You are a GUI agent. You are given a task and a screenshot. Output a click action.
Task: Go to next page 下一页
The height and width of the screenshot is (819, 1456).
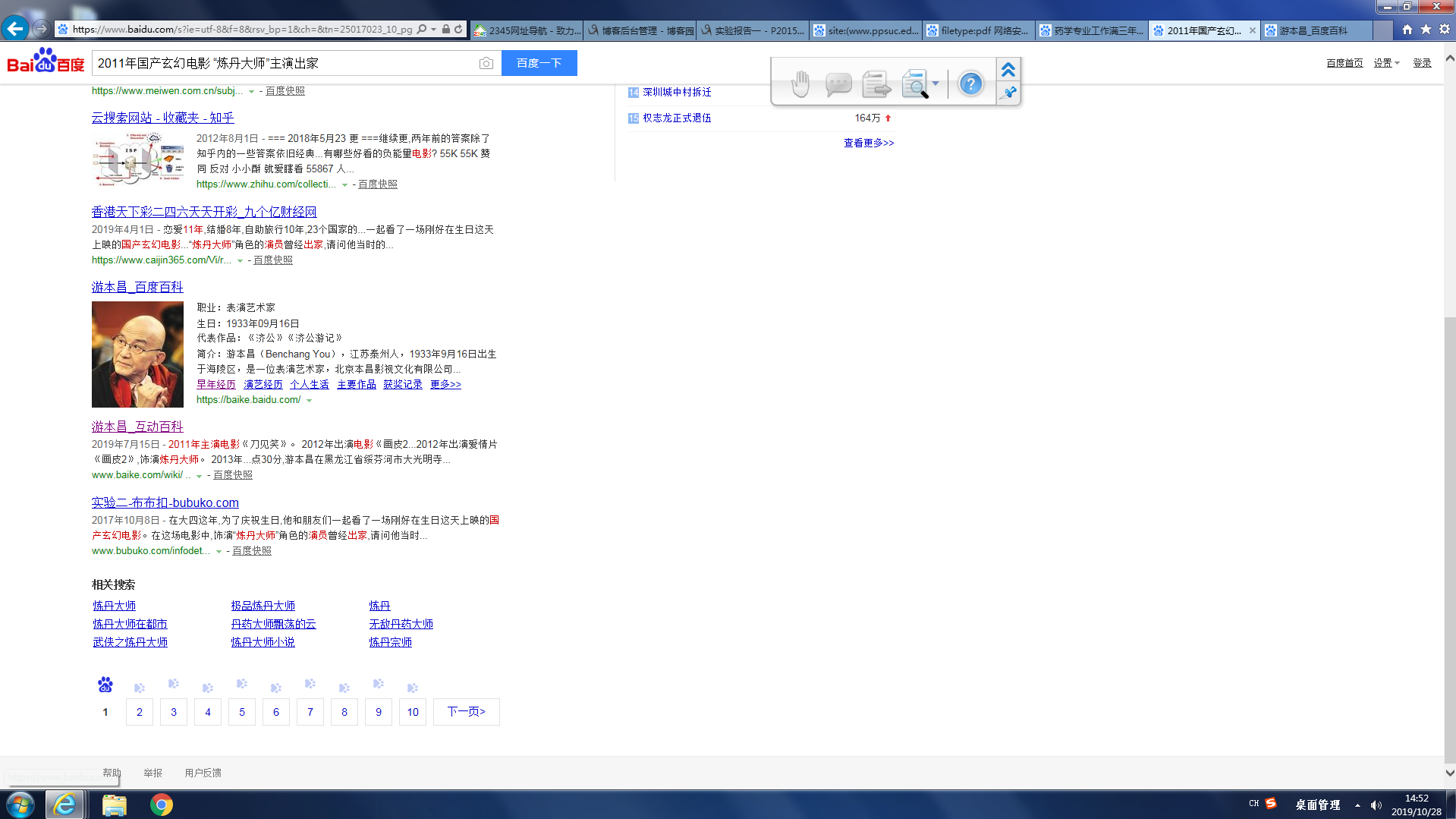467,712
